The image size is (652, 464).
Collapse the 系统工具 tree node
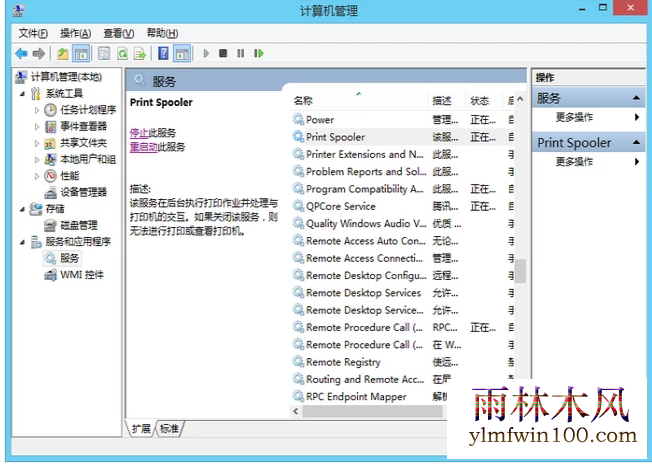click(x=22, y=94)
